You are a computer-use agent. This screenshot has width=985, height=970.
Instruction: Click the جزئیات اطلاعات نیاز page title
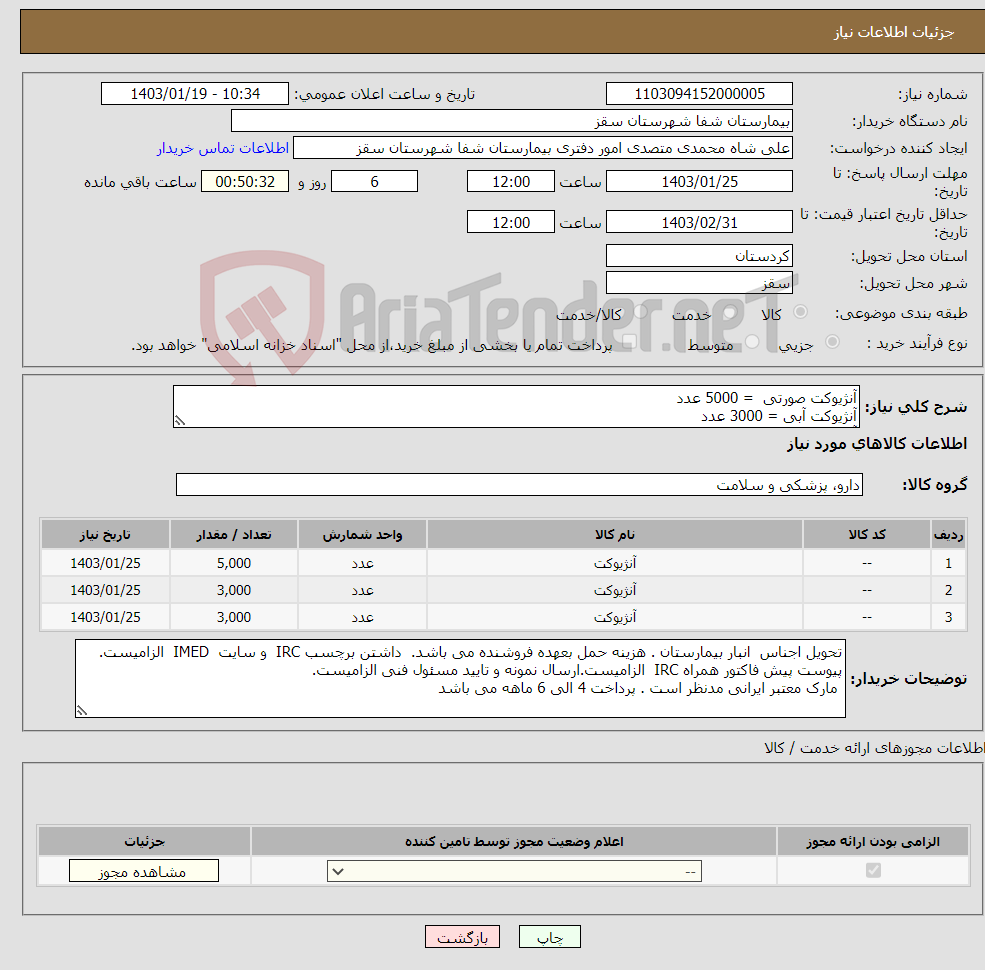(893, 32)
